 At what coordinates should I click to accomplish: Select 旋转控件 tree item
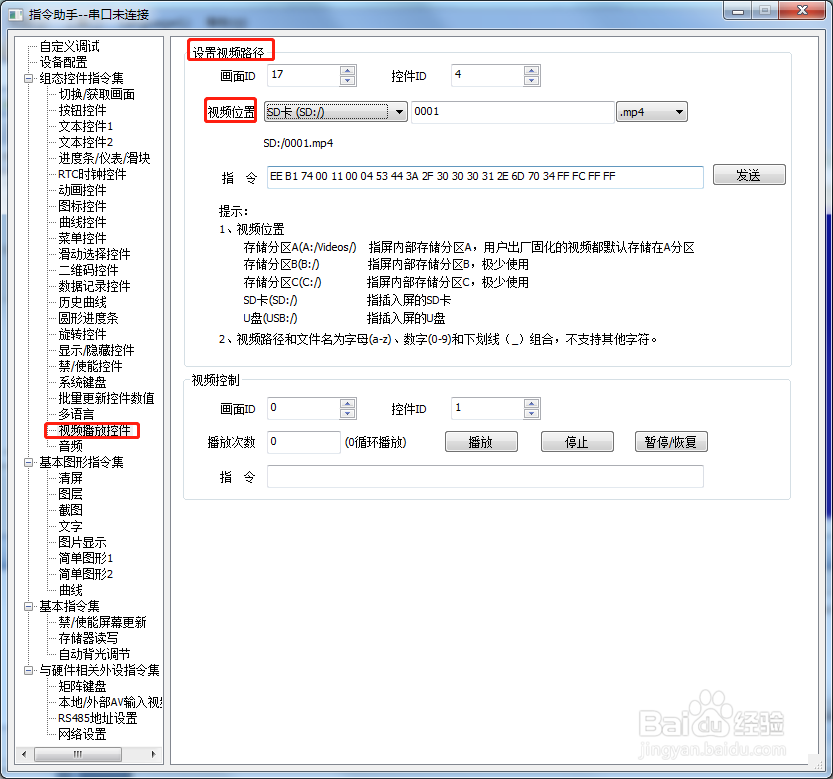[x=82, y=334]
